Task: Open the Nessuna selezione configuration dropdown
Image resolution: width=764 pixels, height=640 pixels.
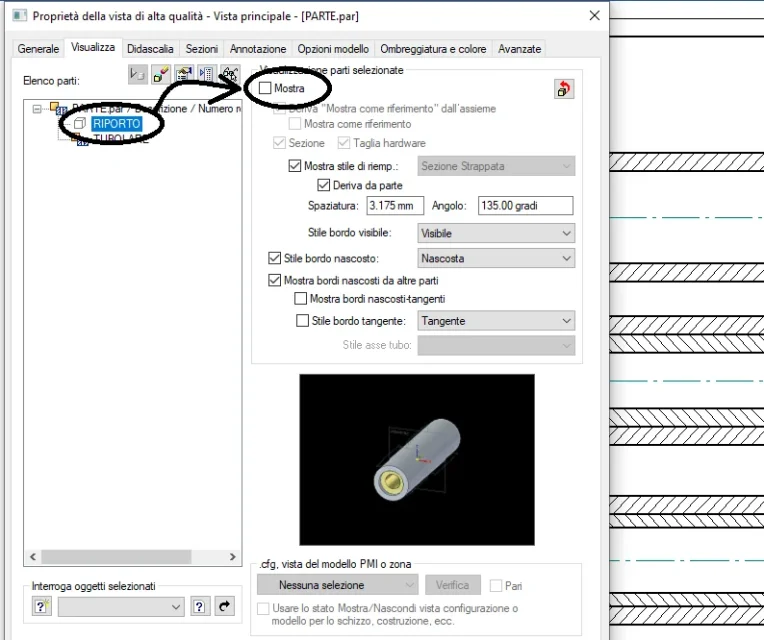Action: [337, 585]
